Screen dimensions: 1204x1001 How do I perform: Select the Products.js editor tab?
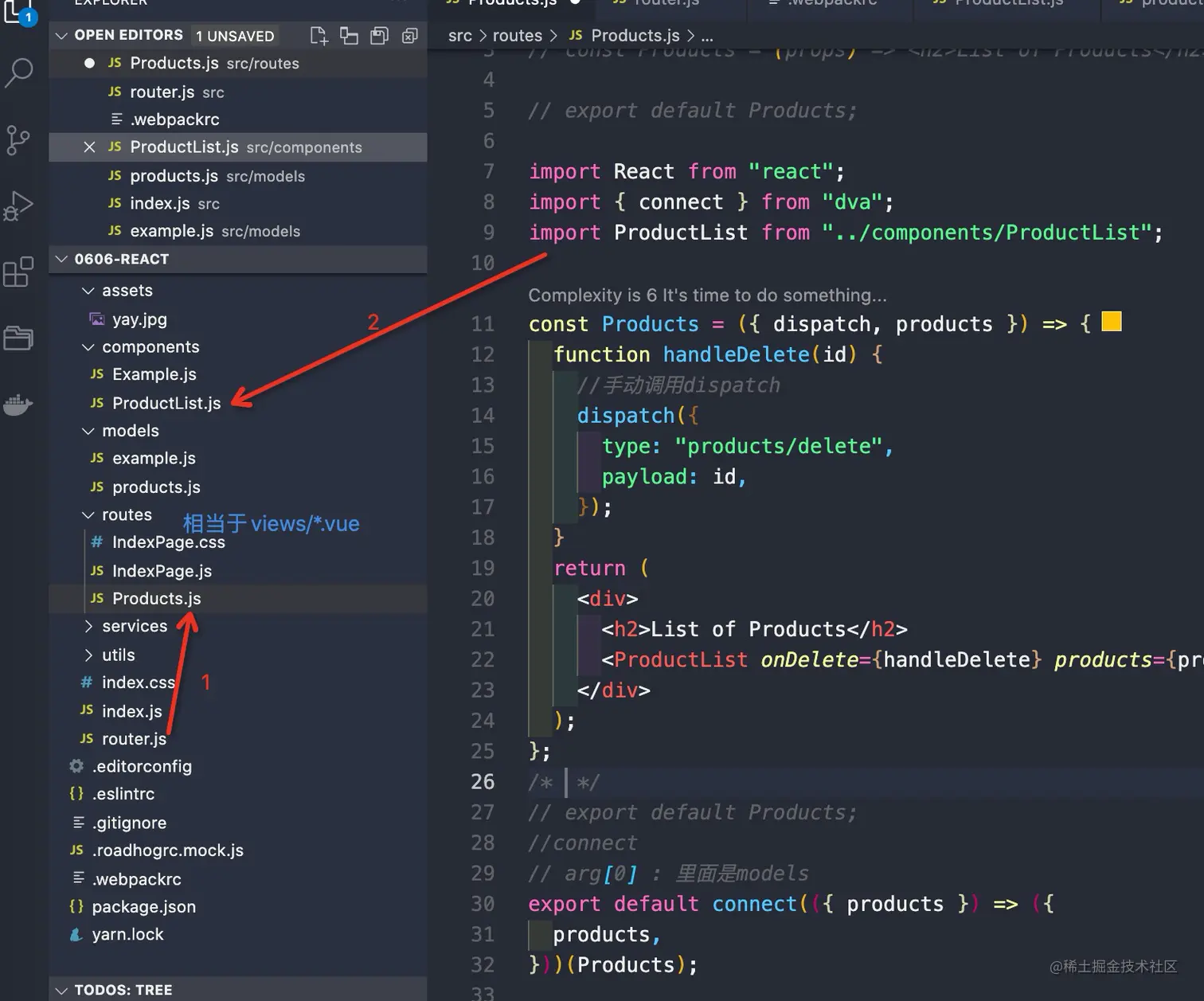pos(514,4)
